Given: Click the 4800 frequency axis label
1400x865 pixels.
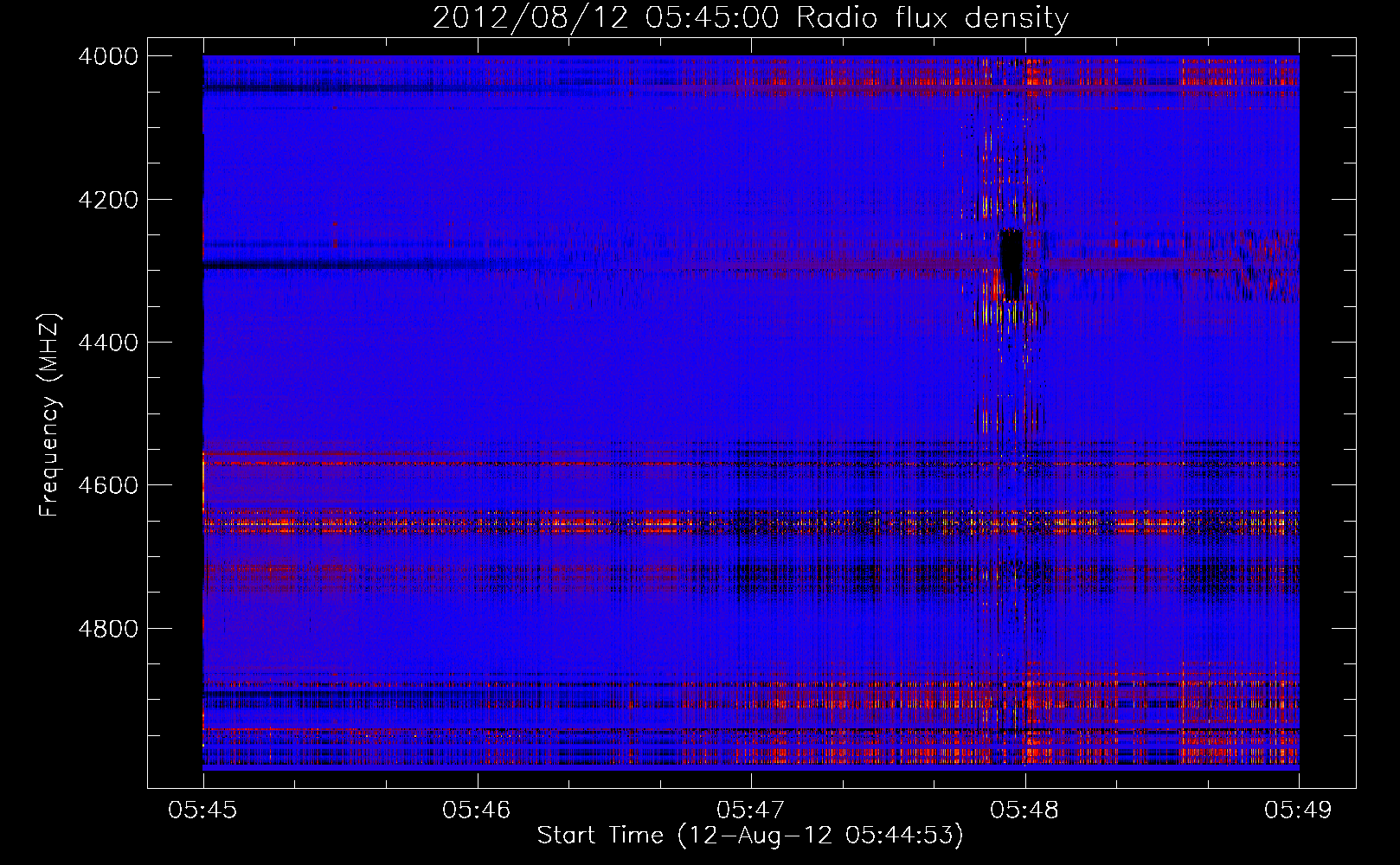Looking at the screenshot, I should [x=108, y=629].
